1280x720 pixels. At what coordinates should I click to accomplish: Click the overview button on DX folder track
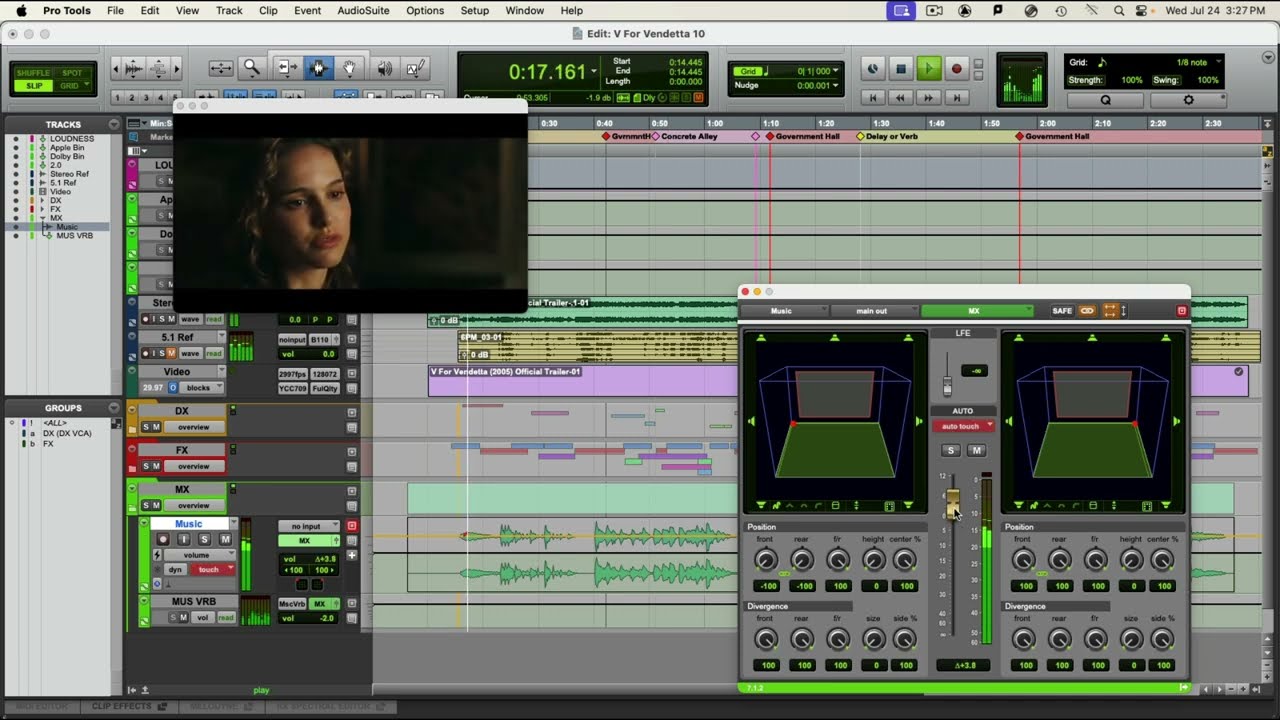pyautogui.click(x=194, y=427)
